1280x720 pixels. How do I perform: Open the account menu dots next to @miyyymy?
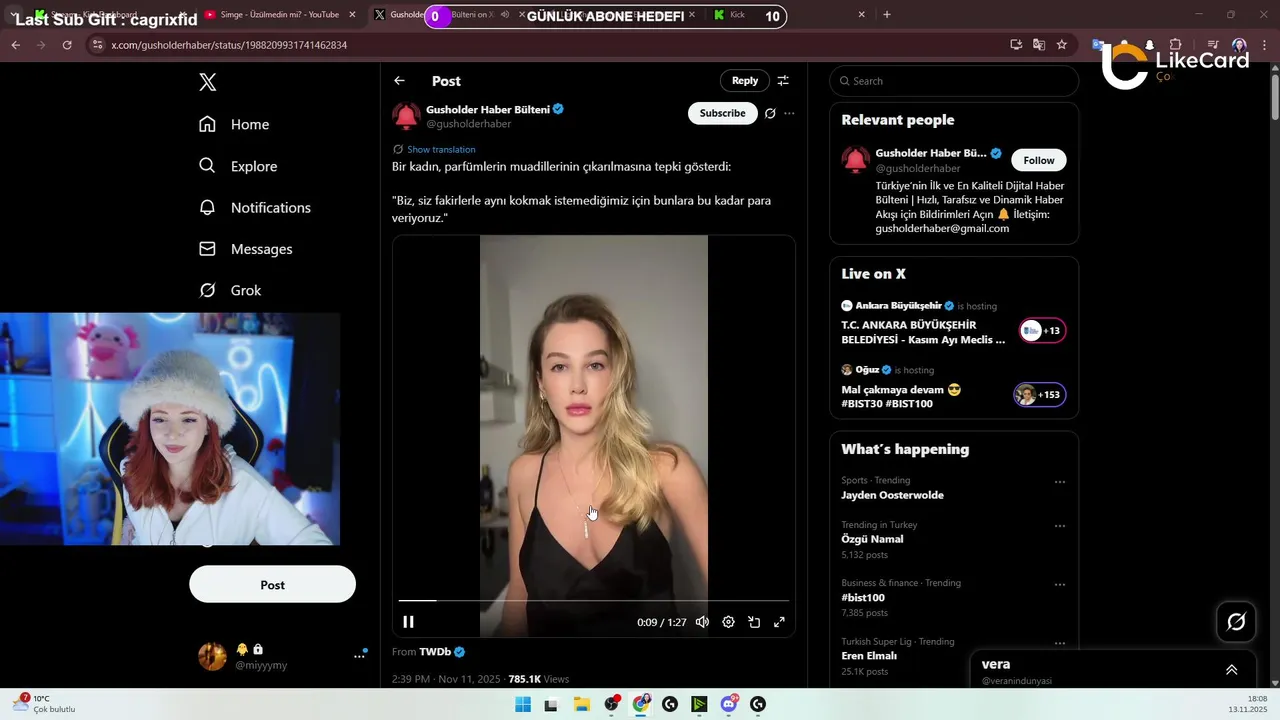tap(359, 656)
